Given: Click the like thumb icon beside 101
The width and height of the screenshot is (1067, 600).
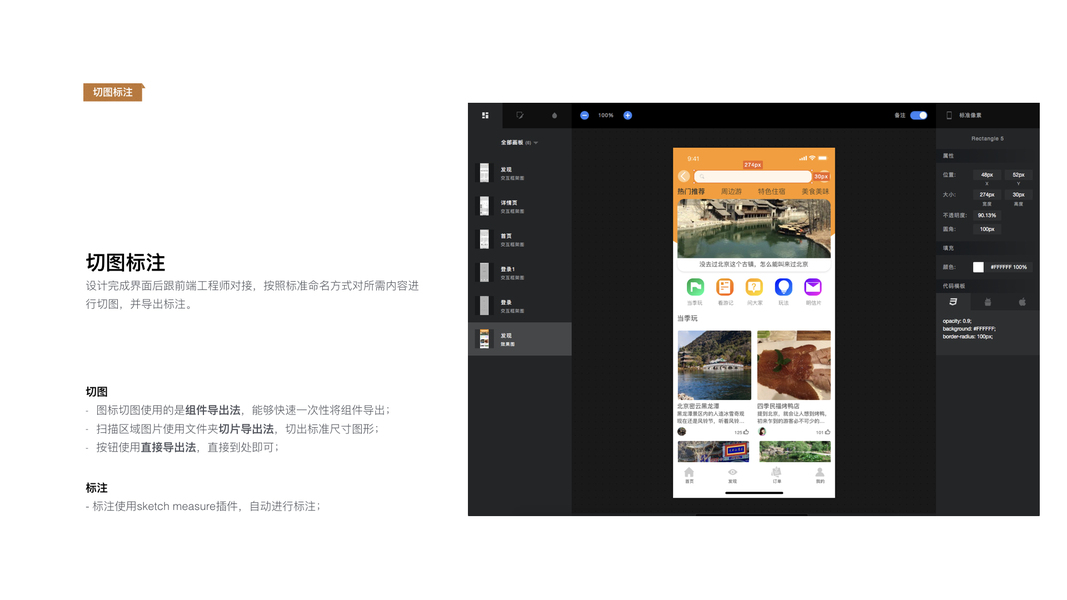Looking at the screenshot, I should click(x=827, y=432).
